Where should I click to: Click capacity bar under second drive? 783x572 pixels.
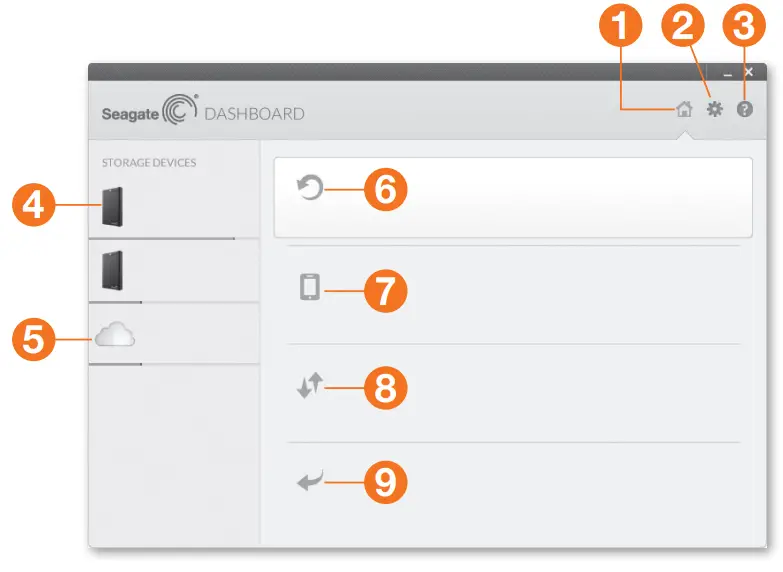[x=115, y=302]
